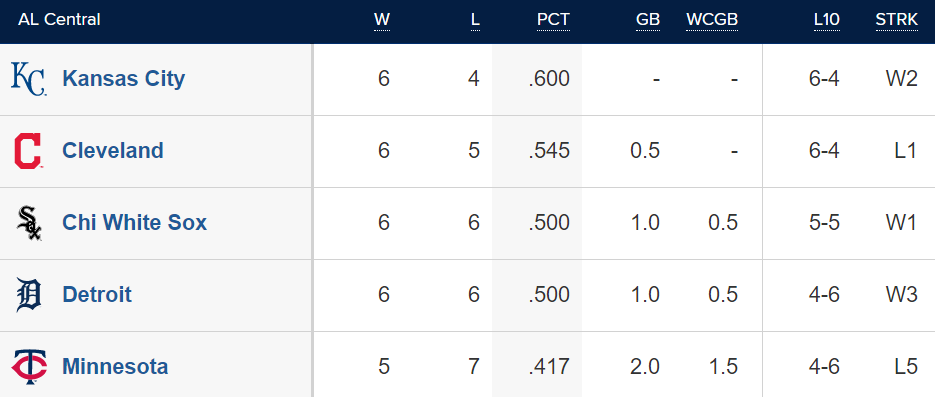Screen dimensions: 935x397
Task: Click the STRK column header
Action: point(896,20)
